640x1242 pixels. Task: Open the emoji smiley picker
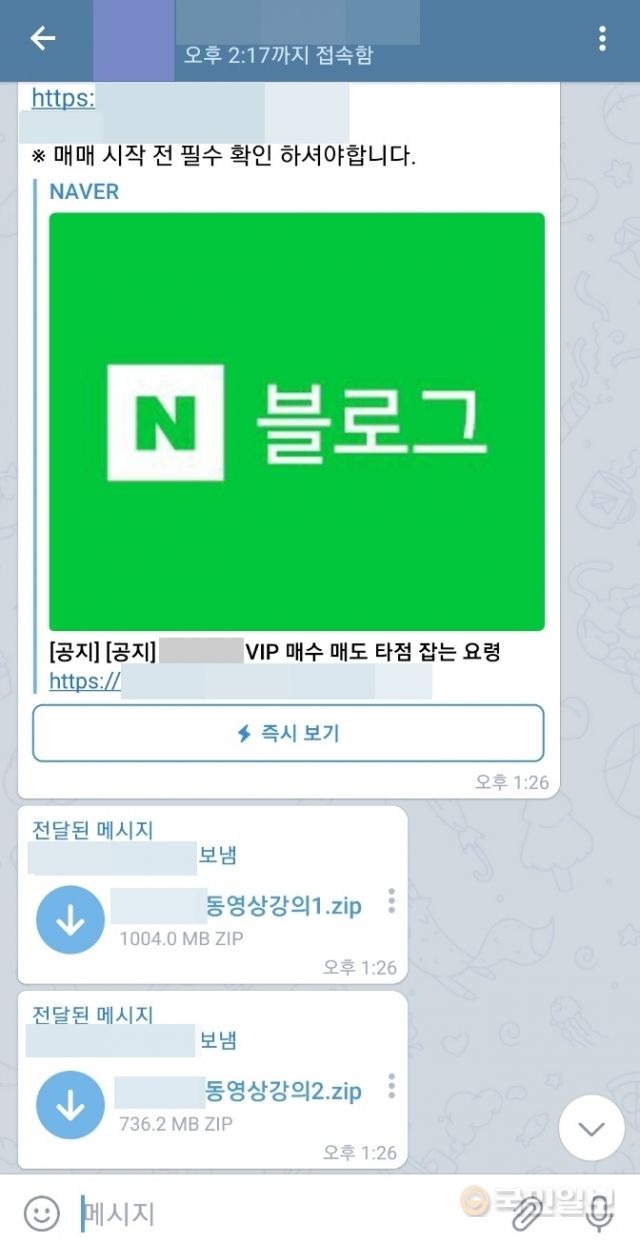tap(41, 1214)
